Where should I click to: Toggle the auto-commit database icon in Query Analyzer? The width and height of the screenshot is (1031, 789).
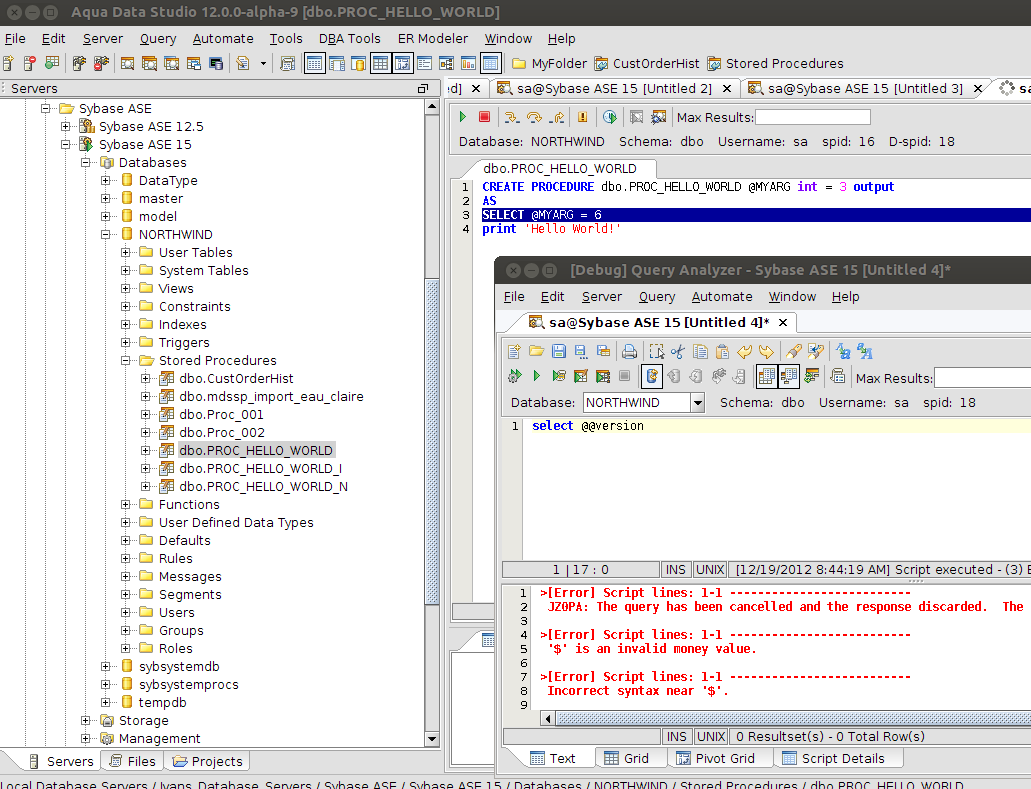pyautogui.click(x=652, y=375)
